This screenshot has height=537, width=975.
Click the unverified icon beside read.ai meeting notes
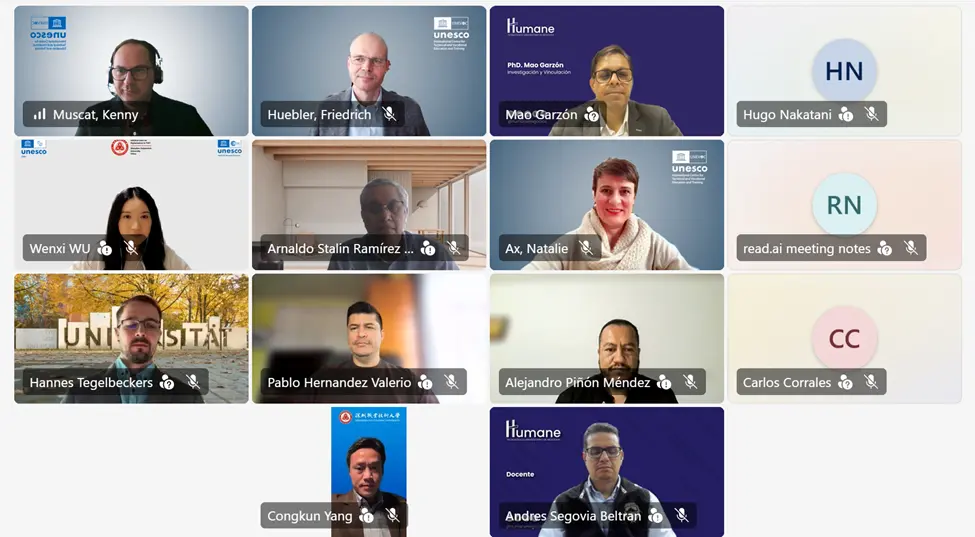tap(885, 249)
